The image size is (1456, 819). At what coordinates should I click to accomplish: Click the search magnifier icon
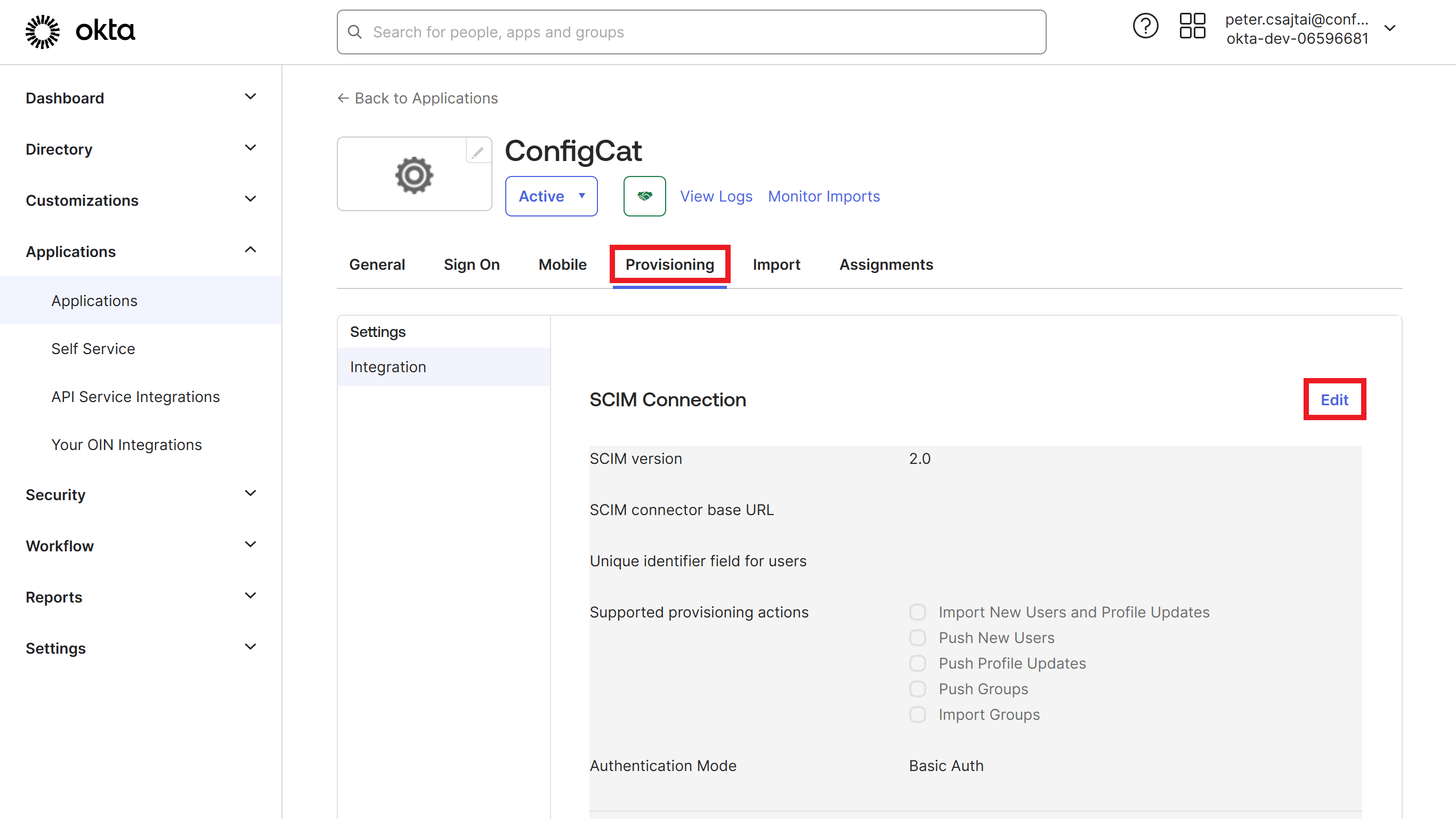coord(355,31)
